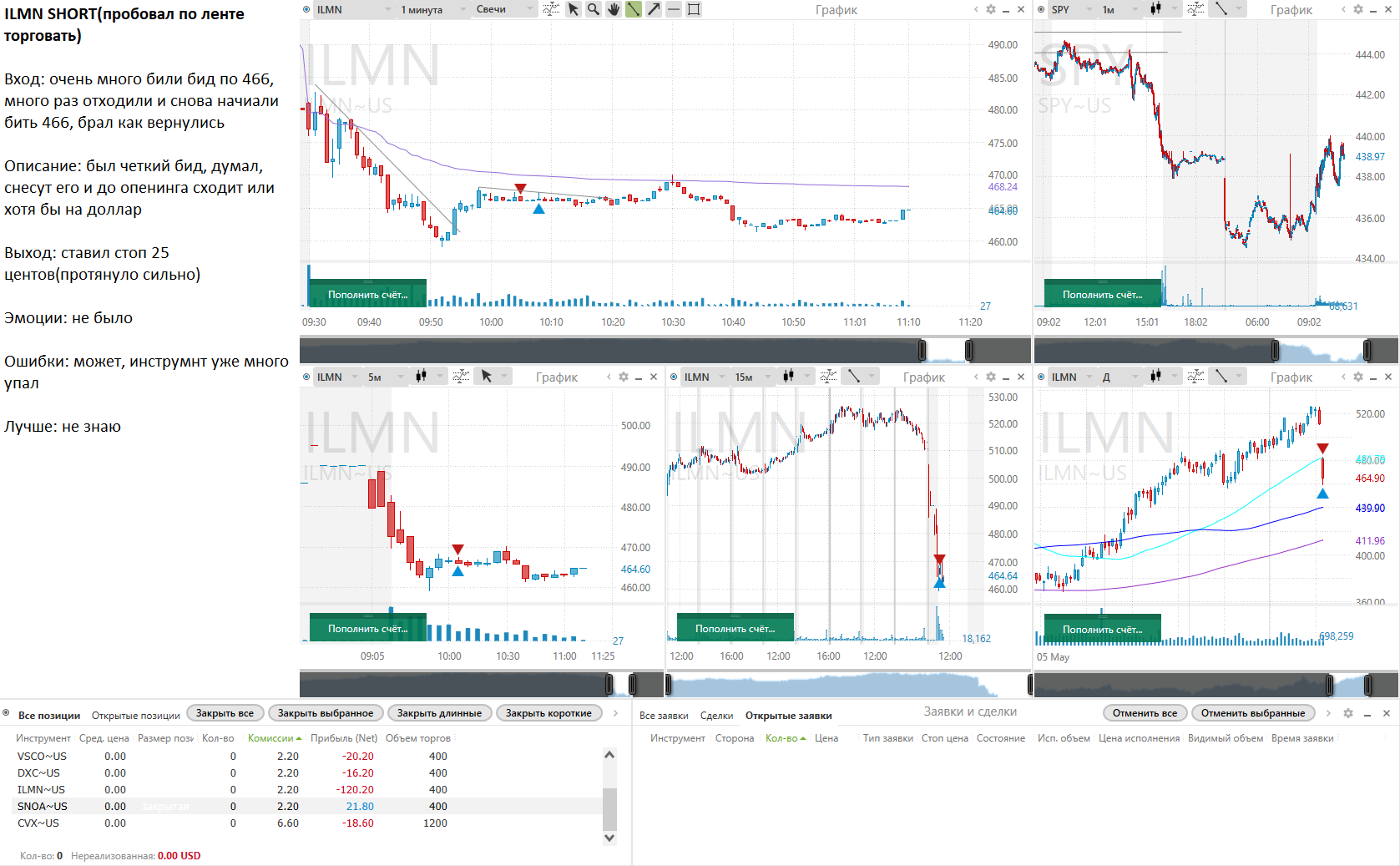
Task: Activate the magnifier zoom tool
Action: point(594,9)
